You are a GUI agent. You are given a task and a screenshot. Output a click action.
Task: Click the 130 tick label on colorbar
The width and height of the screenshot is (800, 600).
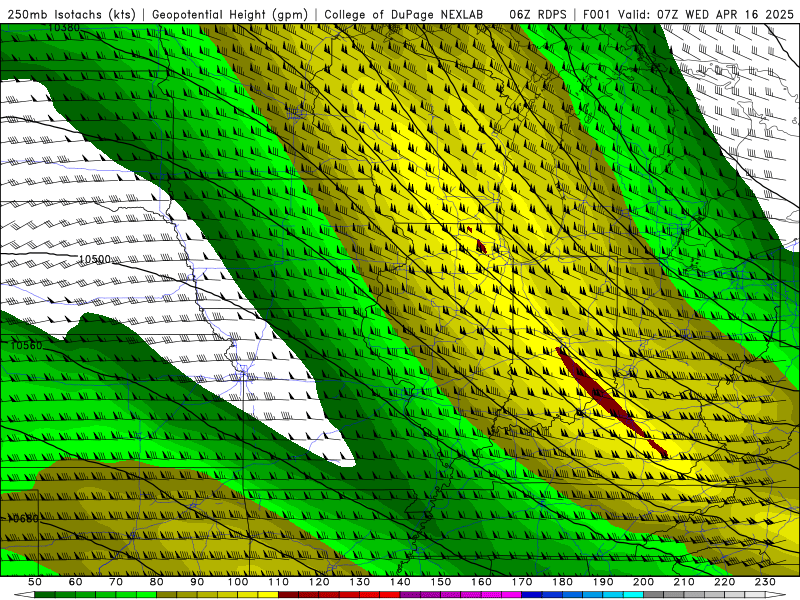[x=360, y=582]
